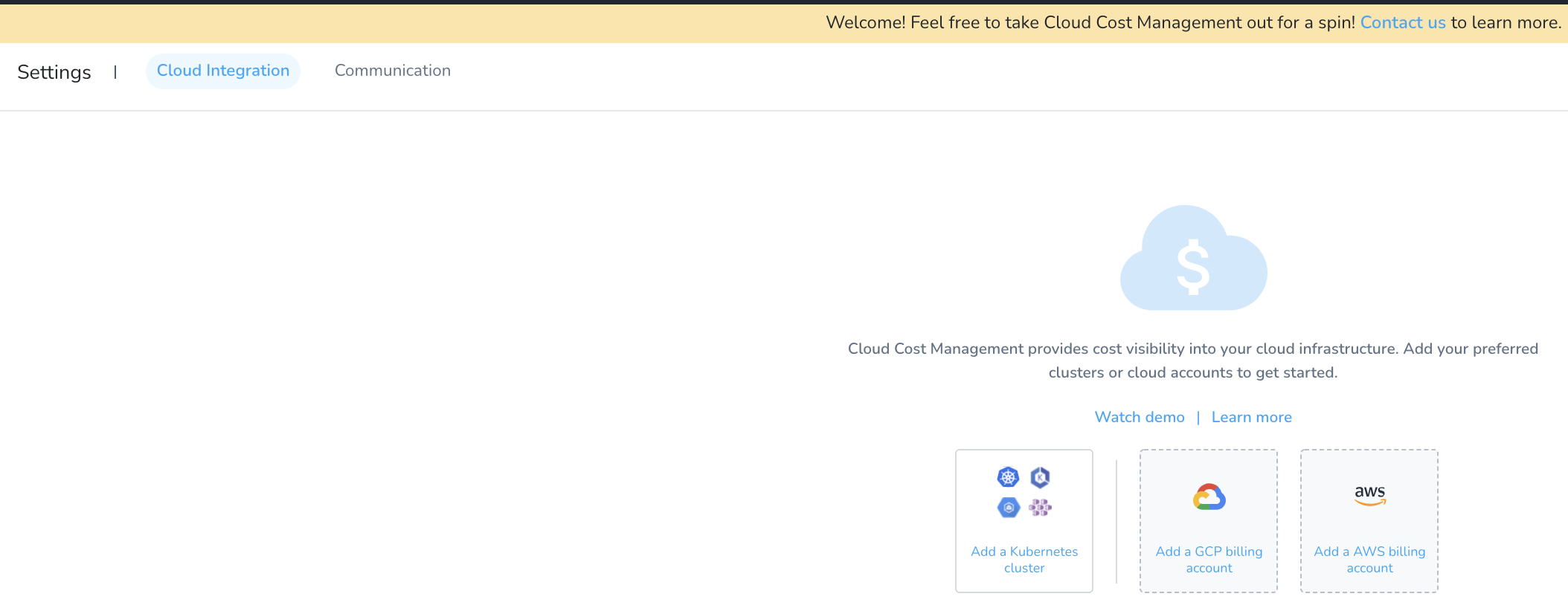The image size is (1568, 611).
Task: Click the Google Cloud logo icon
Action: 1209,497
